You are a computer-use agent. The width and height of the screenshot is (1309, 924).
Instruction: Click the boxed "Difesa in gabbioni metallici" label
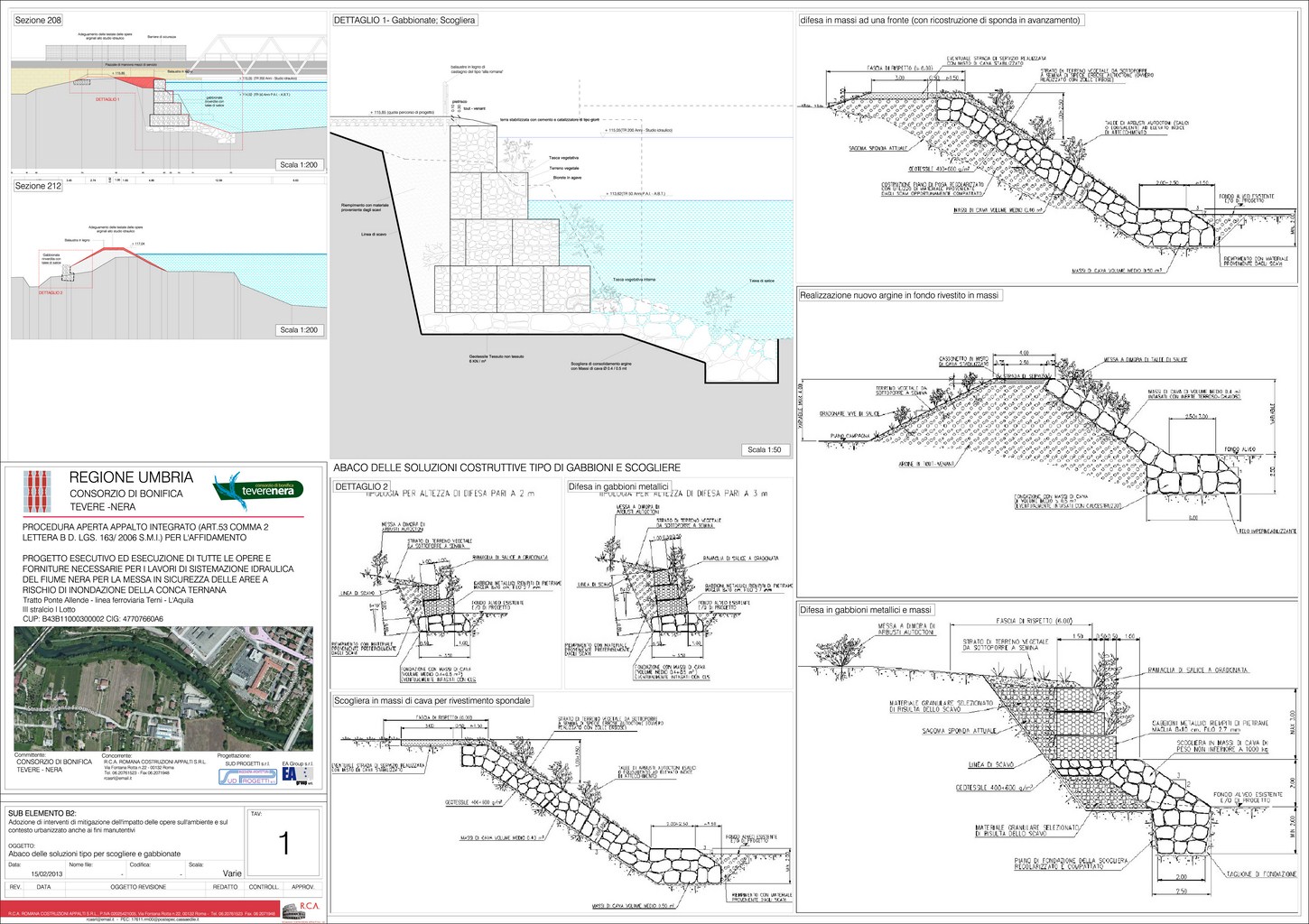point(618,486)
